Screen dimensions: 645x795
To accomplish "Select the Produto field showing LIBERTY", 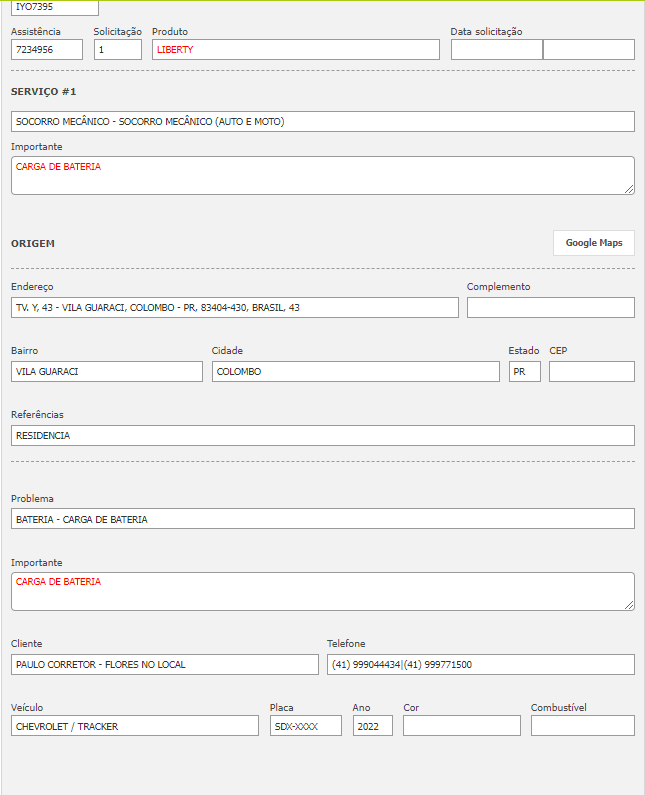I will 295,49.
